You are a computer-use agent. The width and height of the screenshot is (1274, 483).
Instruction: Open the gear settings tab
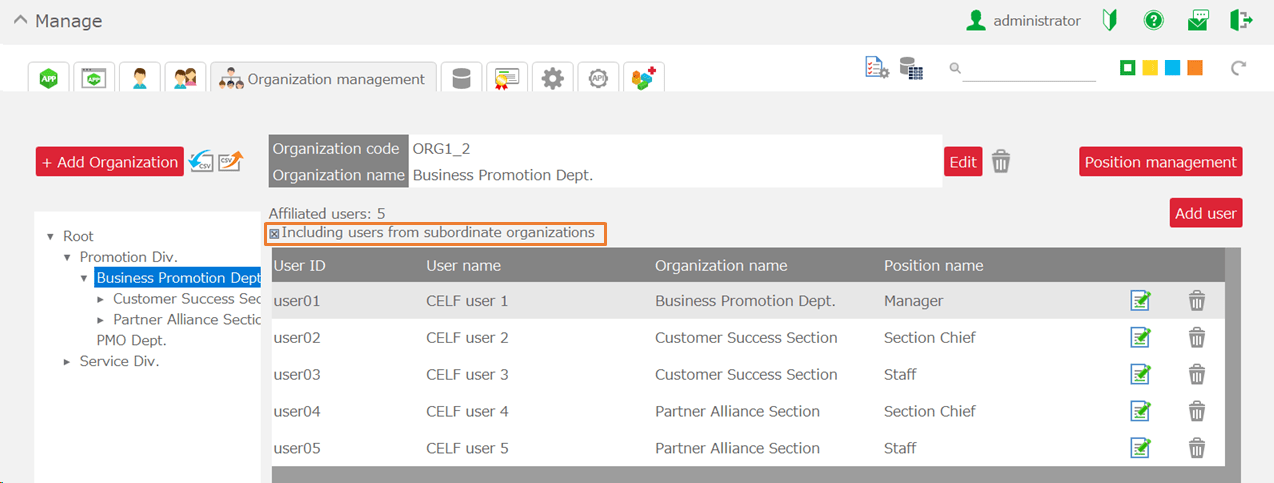coord(552,78)
